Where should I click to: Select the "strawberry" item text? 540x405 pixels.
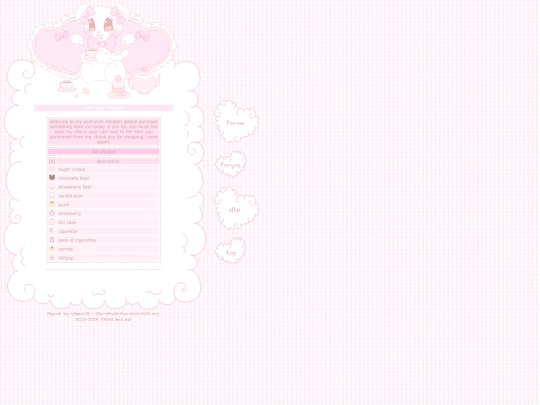click(70, 214)
